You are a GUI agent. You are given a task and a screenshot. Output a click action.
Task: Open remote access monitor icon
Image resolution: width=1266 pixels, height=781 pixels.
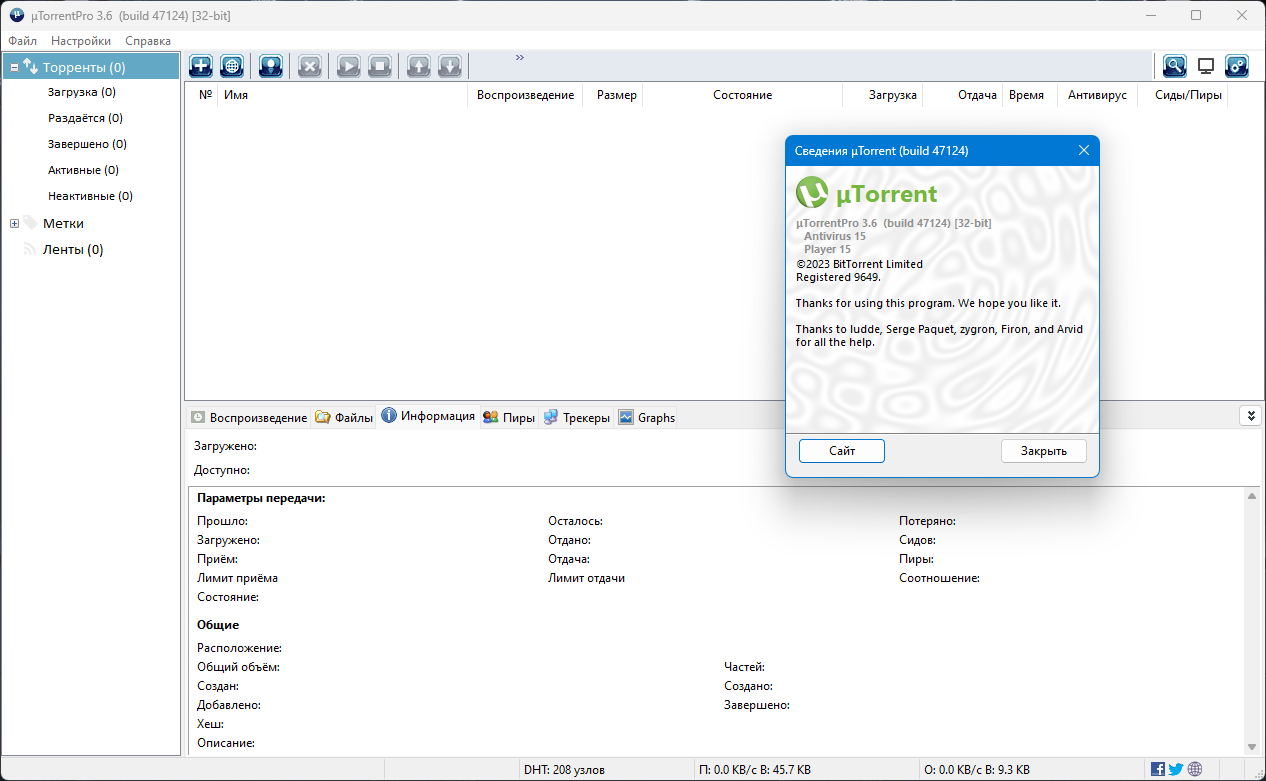coord(1206,66)
